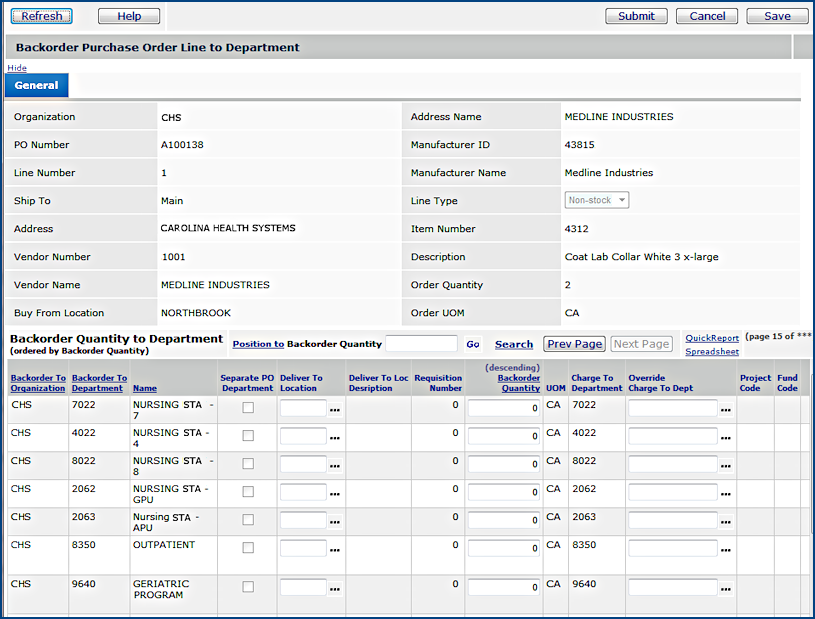Screen dimensions: 815x619
Task: Go to the previous page with Prev Page
Action: coord(574,344)
